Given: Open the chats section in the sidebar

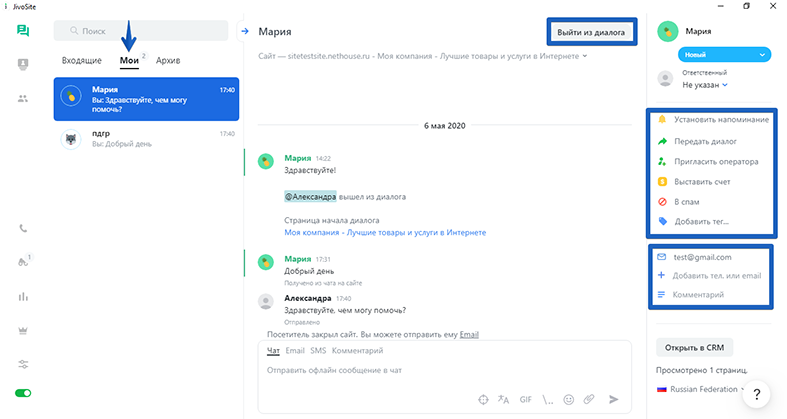Looking at the screenshot, I should point(23,31).
